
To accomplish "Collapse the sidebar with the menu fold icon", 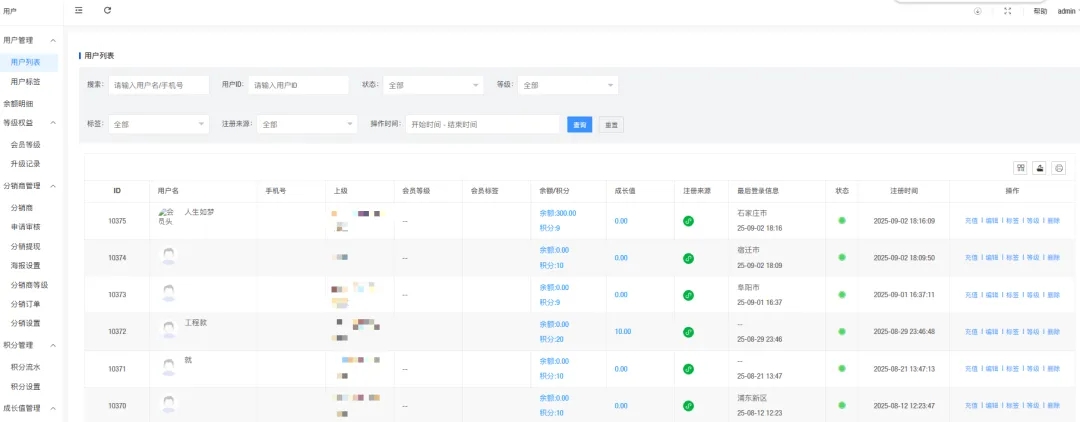I will 79,10.
